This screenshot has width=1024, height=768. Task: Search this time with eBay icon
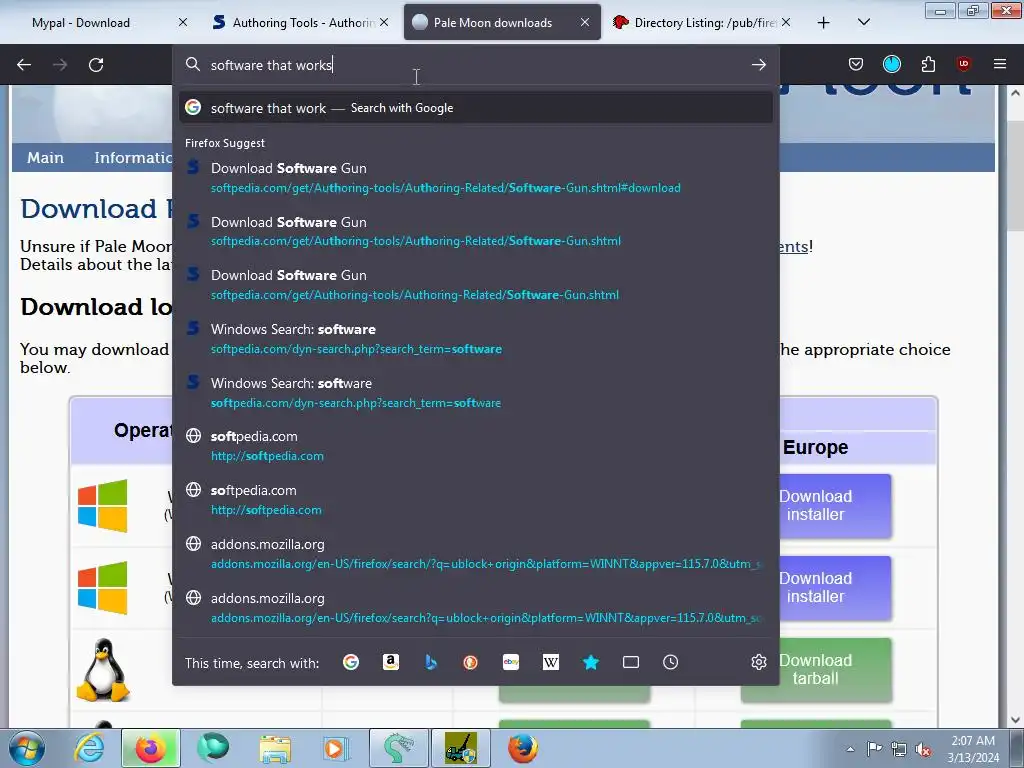click(x=511, y=662)
